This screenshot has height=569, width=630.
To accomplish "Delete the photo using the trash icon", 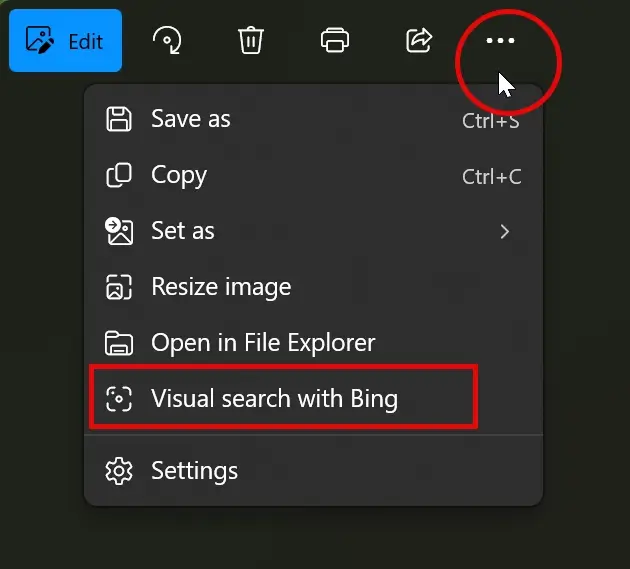I will click(251, 40).
